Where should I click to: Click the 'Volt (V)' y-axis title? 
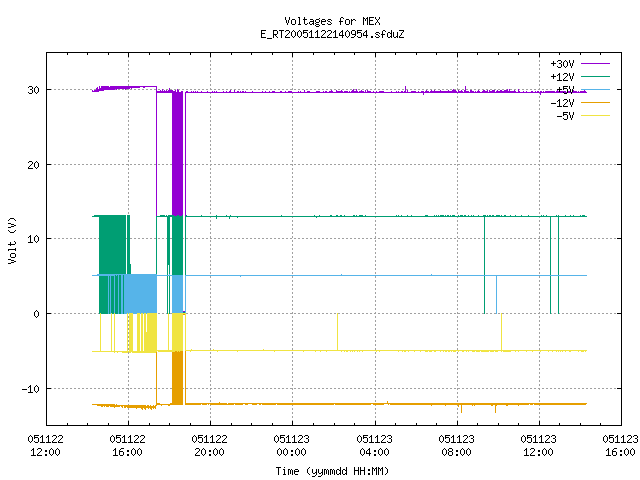tap(12, 240)
